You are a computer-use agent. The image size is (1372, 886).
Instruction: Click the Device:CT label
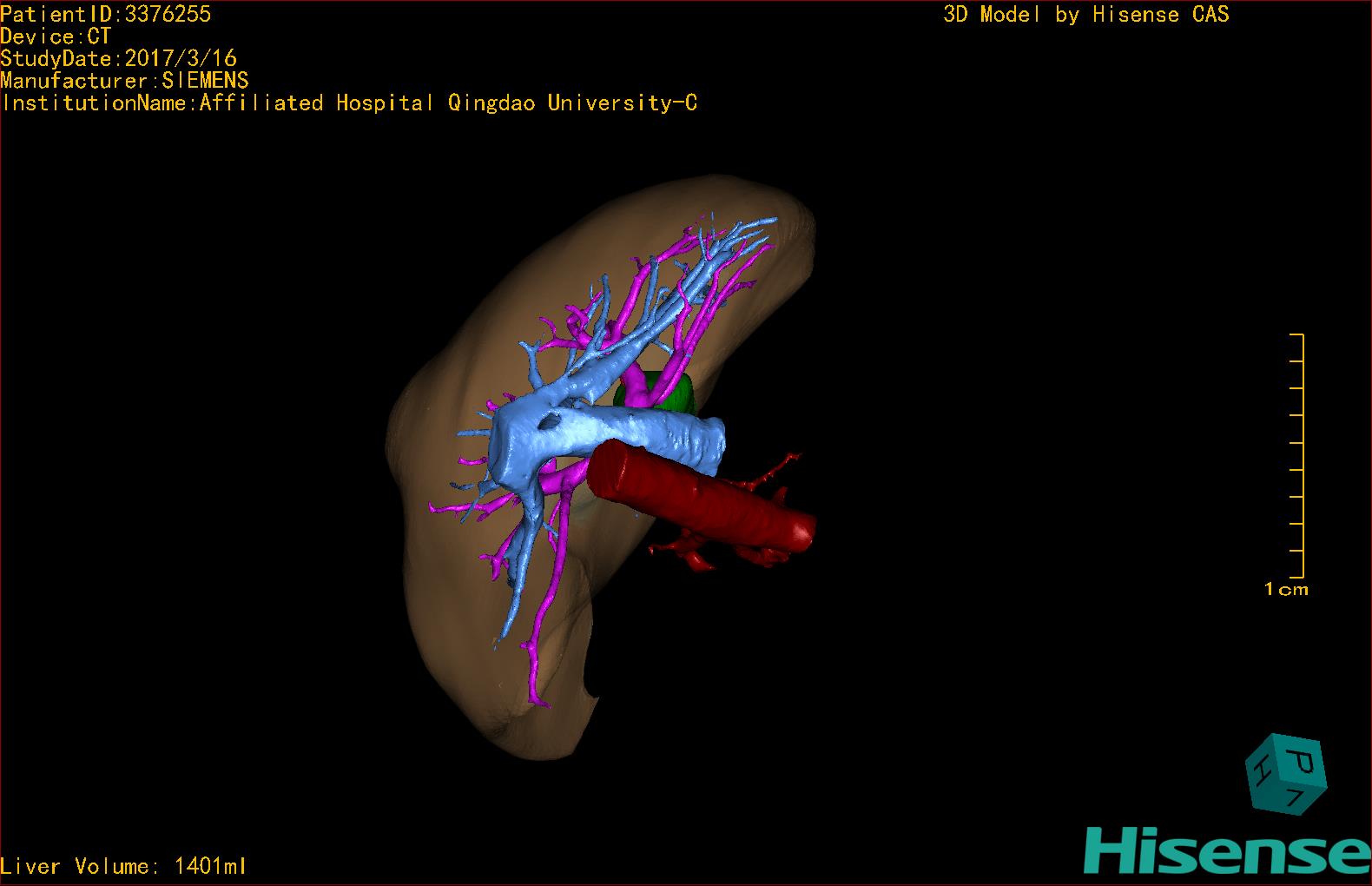56,36
